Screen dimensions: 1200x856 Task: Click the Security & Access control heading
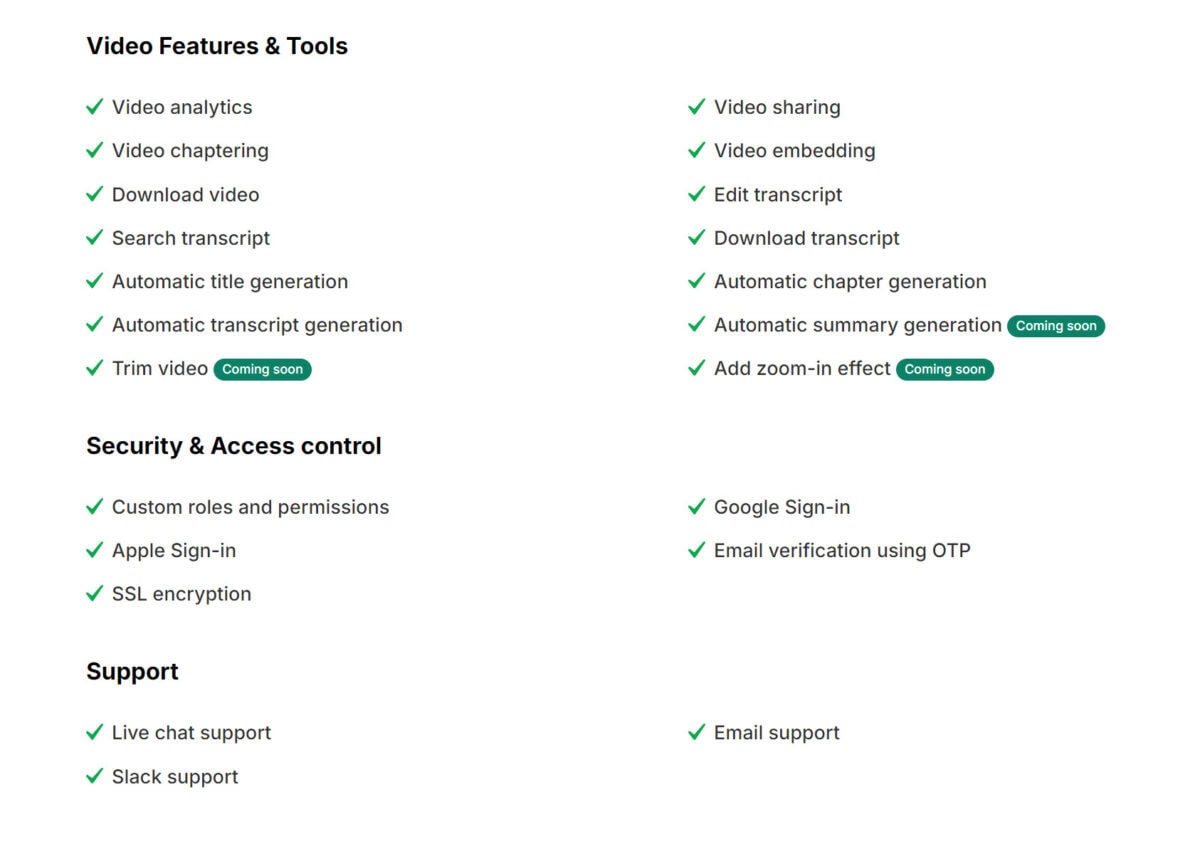[234, 446]
